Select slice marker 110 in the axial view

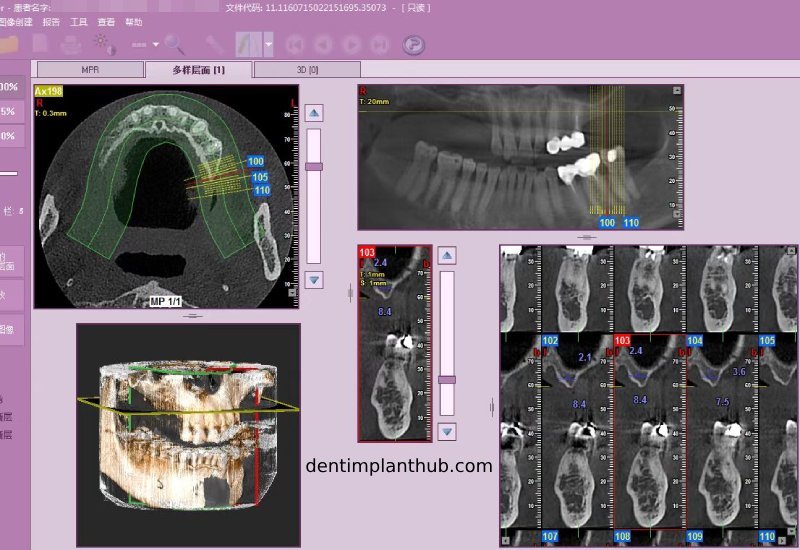coord(262,190)
